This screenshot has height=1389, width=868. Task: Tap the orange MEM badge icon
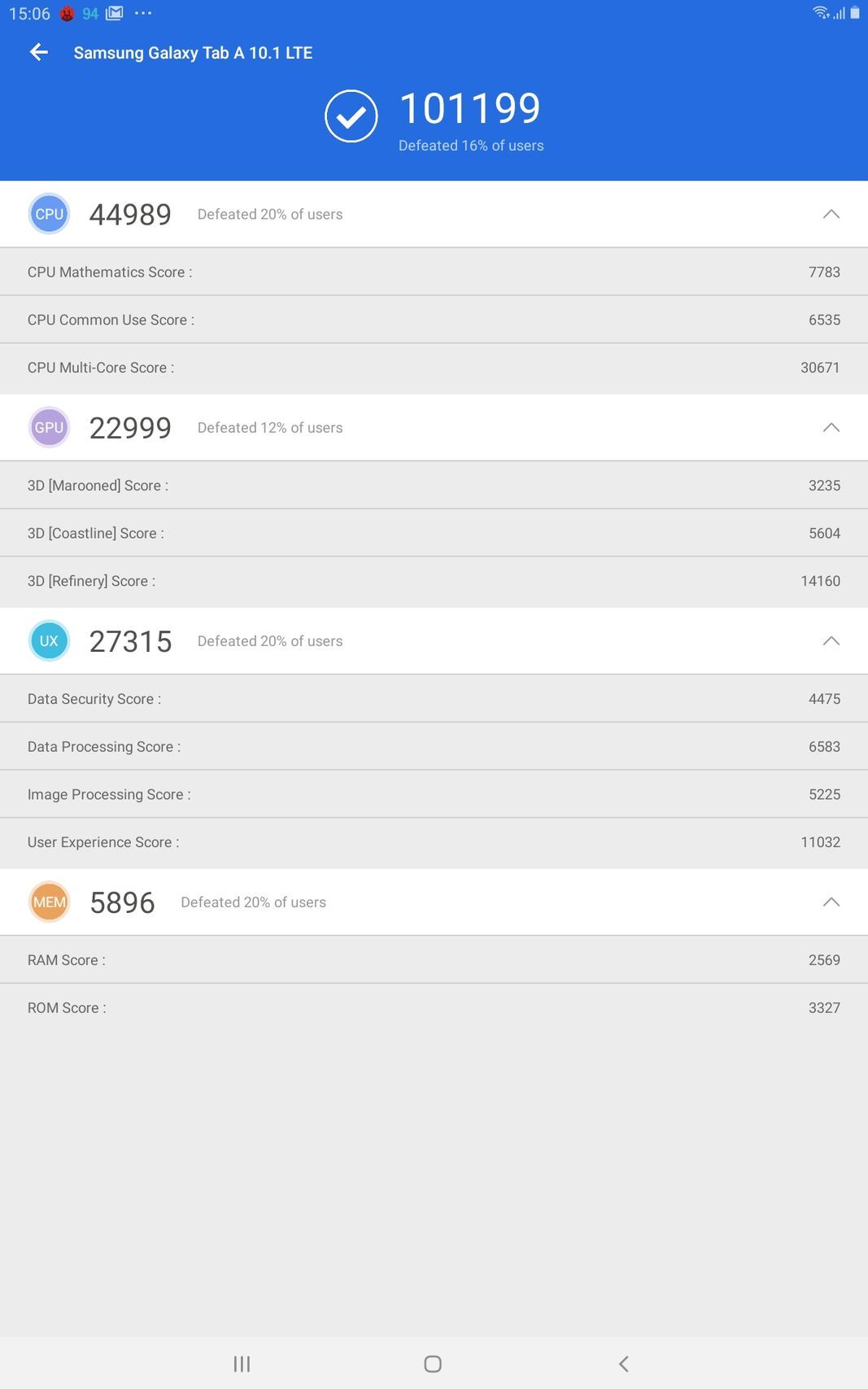click(49, 902)
